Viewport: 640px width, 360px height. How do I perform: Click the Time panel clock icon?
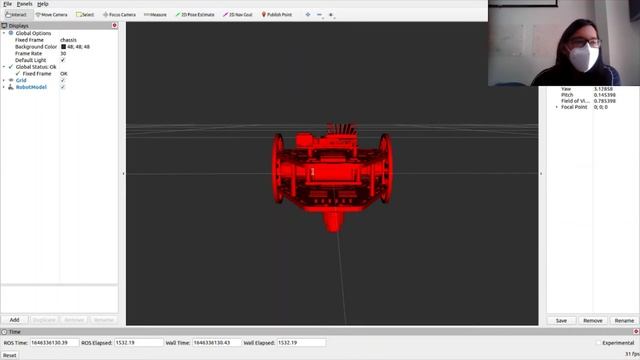click(4, 332)
